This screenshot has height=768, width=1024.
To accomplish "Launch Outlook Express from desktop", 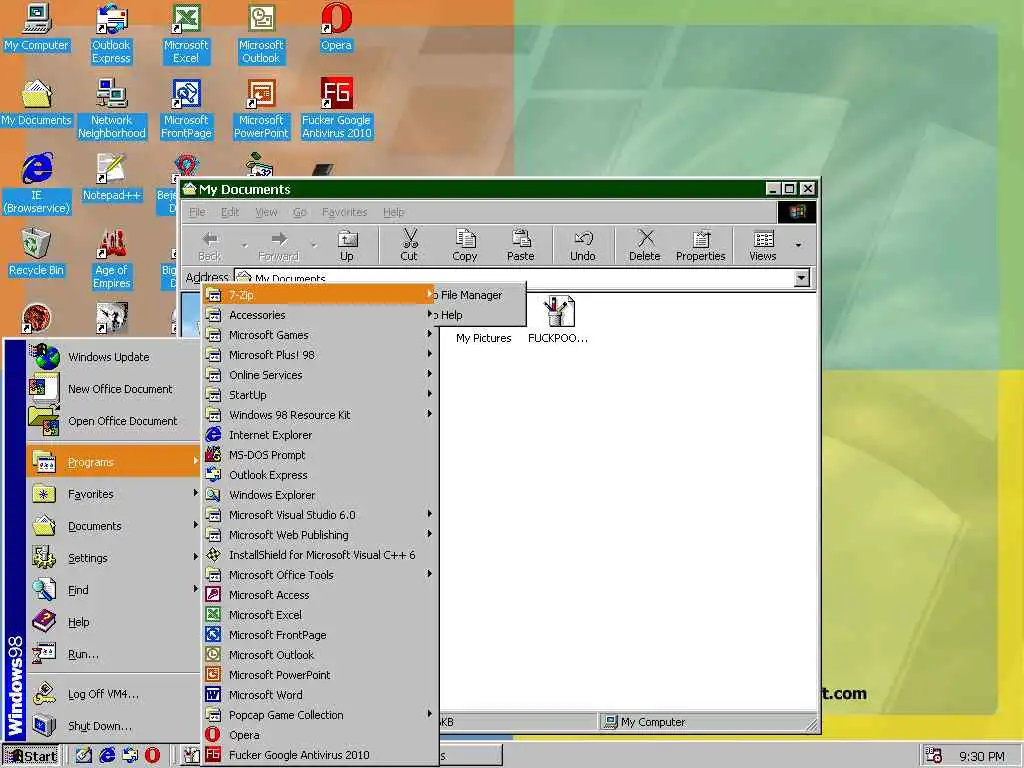I will pyautogui.click(x=111, y=34).
